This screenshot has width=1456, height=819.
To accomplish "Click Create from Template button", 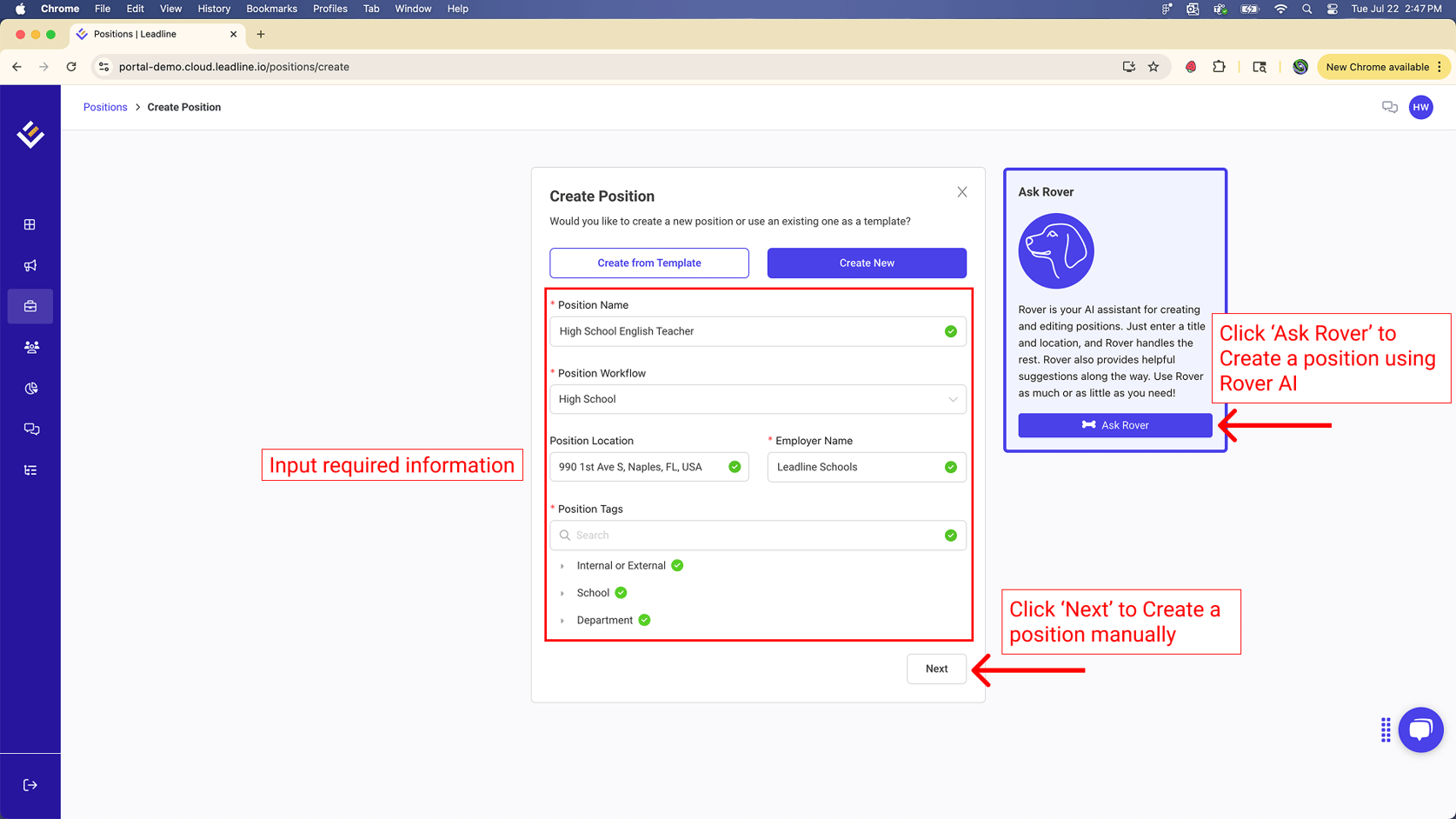I will tap(649, 263).
